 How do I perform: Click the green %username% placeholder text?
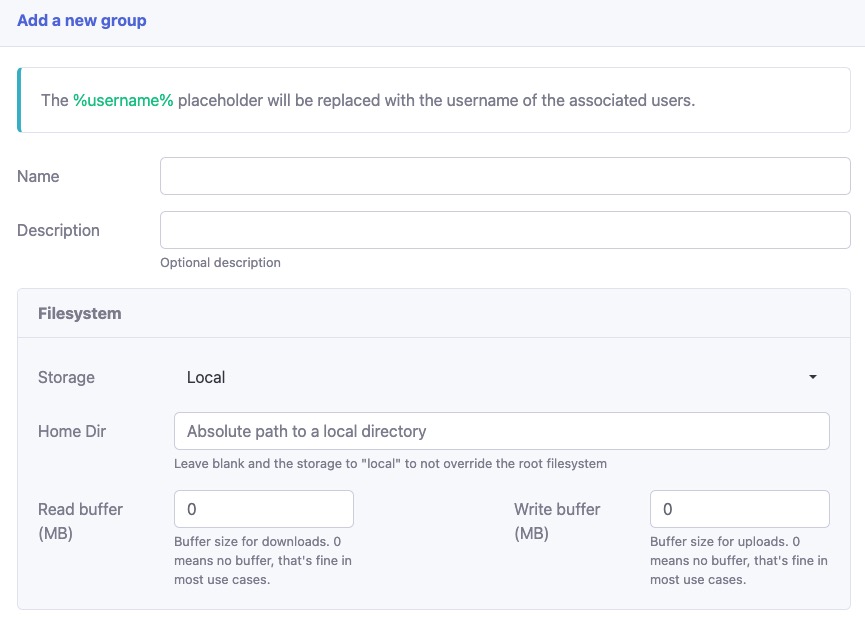[123, 100]
